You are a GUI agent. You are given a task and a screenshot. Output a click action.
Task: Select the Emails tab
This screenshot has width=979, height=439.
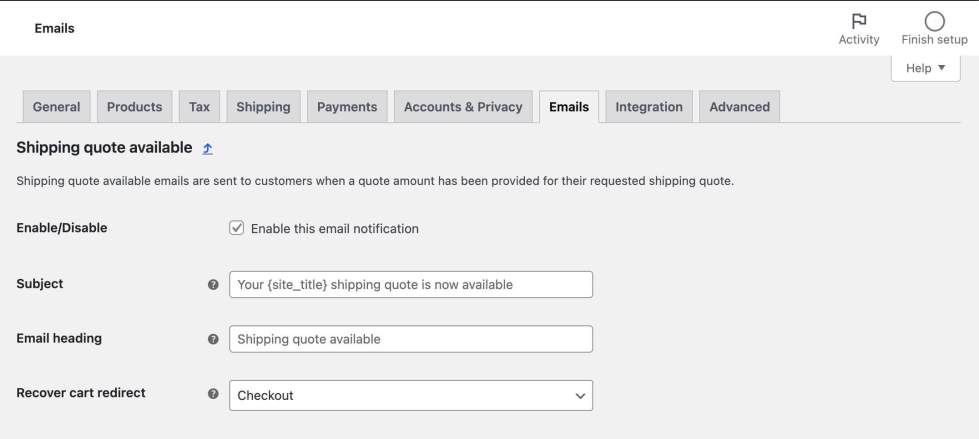pos(569,107)
